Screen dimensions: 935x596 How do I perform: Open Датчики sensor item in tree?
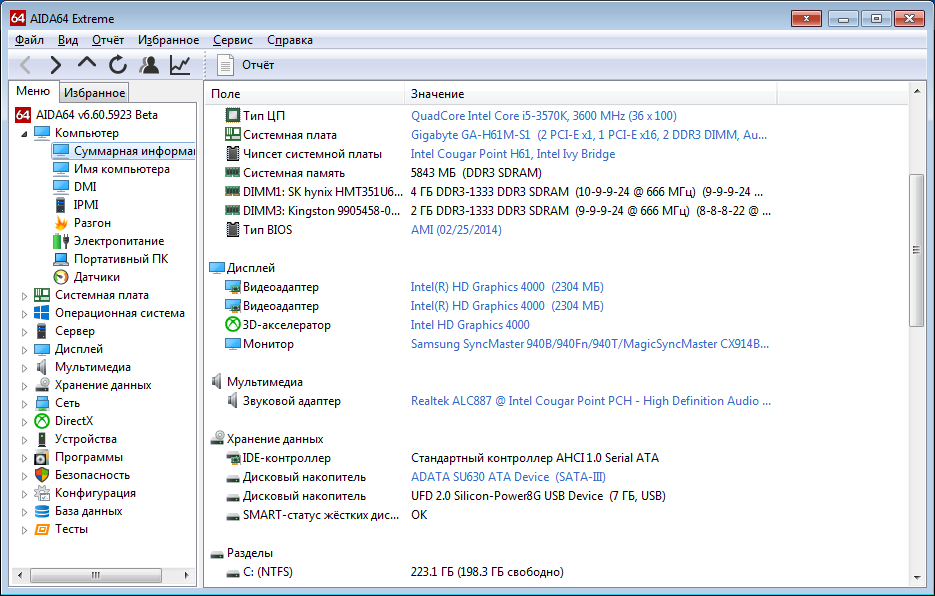[x=96, y=277]
